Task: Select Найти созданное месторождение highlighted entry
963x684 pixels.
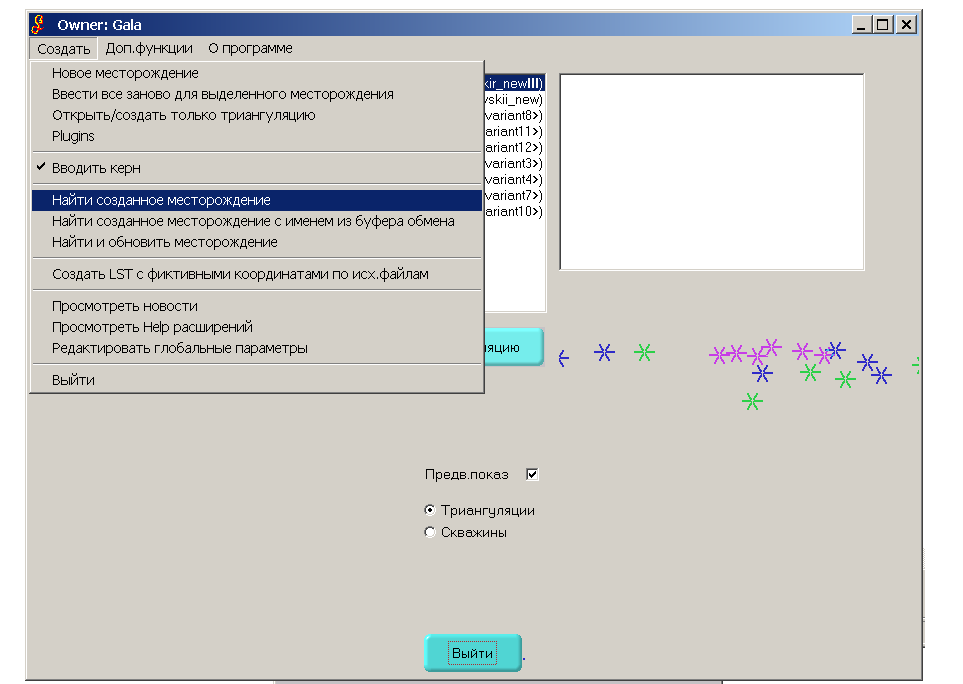Action: (257, 200)
